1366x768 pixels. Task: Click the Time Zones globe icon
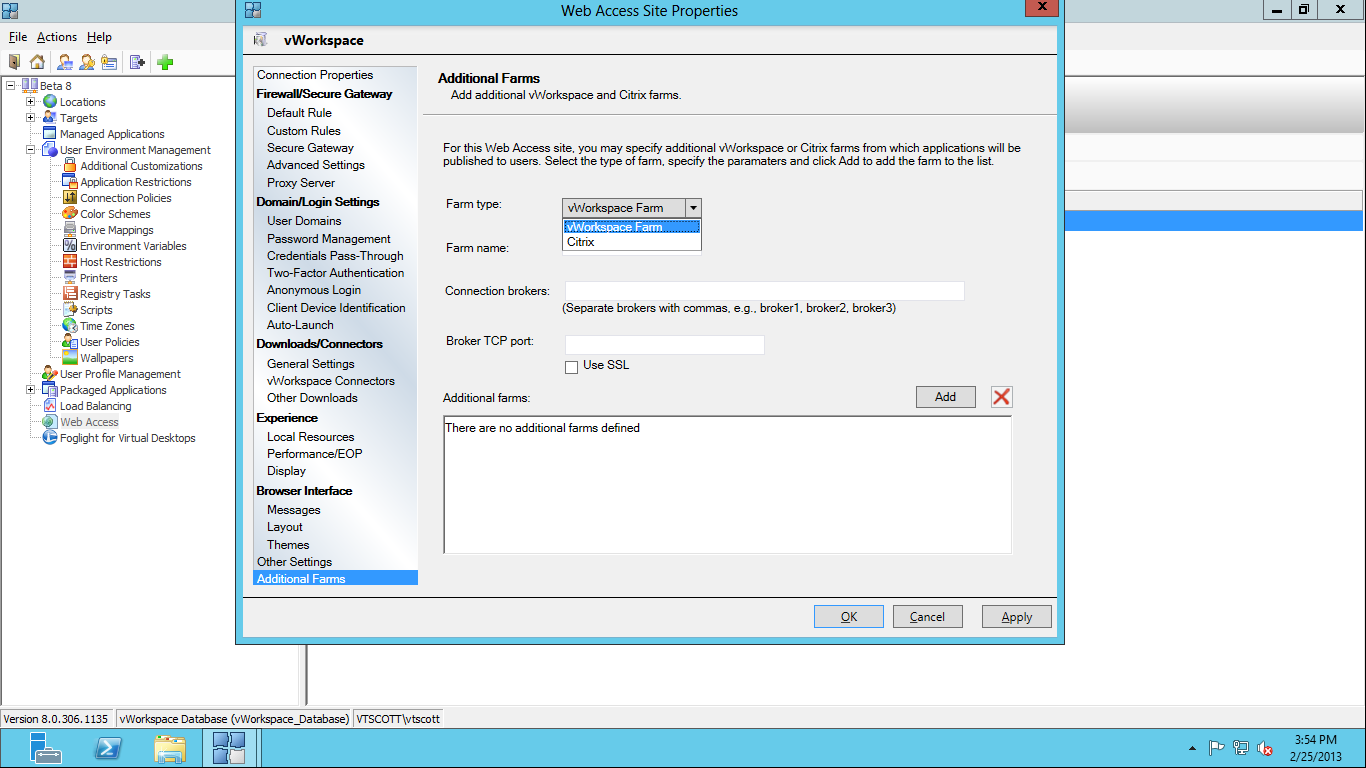(x=70, y=326)
